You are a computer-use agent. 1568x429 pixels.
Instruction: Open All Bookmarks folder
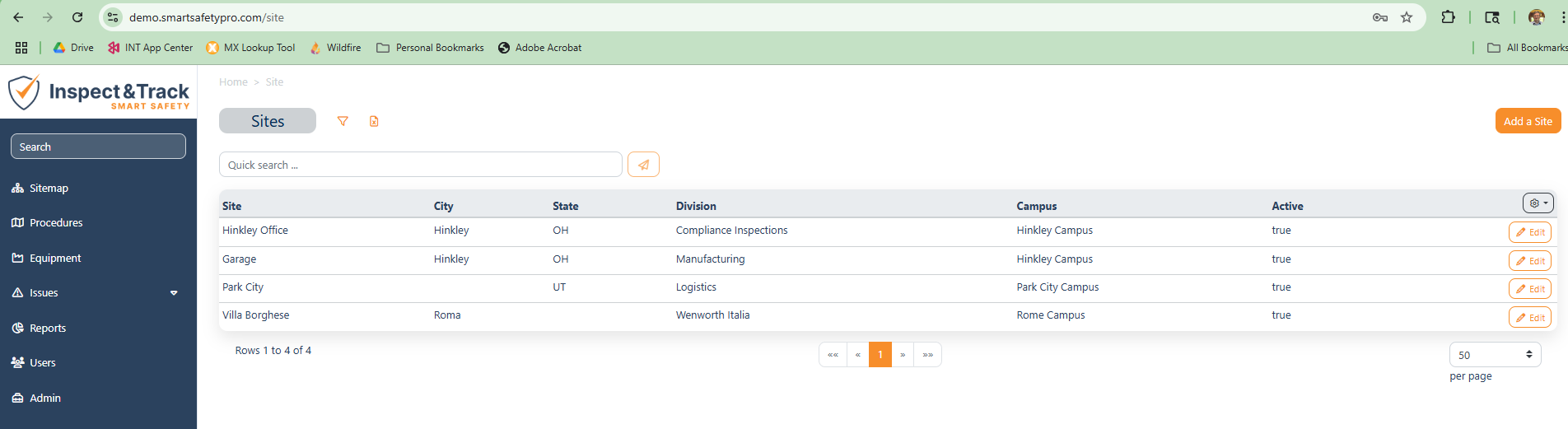pyautogui.click(x=1528, y=48)
